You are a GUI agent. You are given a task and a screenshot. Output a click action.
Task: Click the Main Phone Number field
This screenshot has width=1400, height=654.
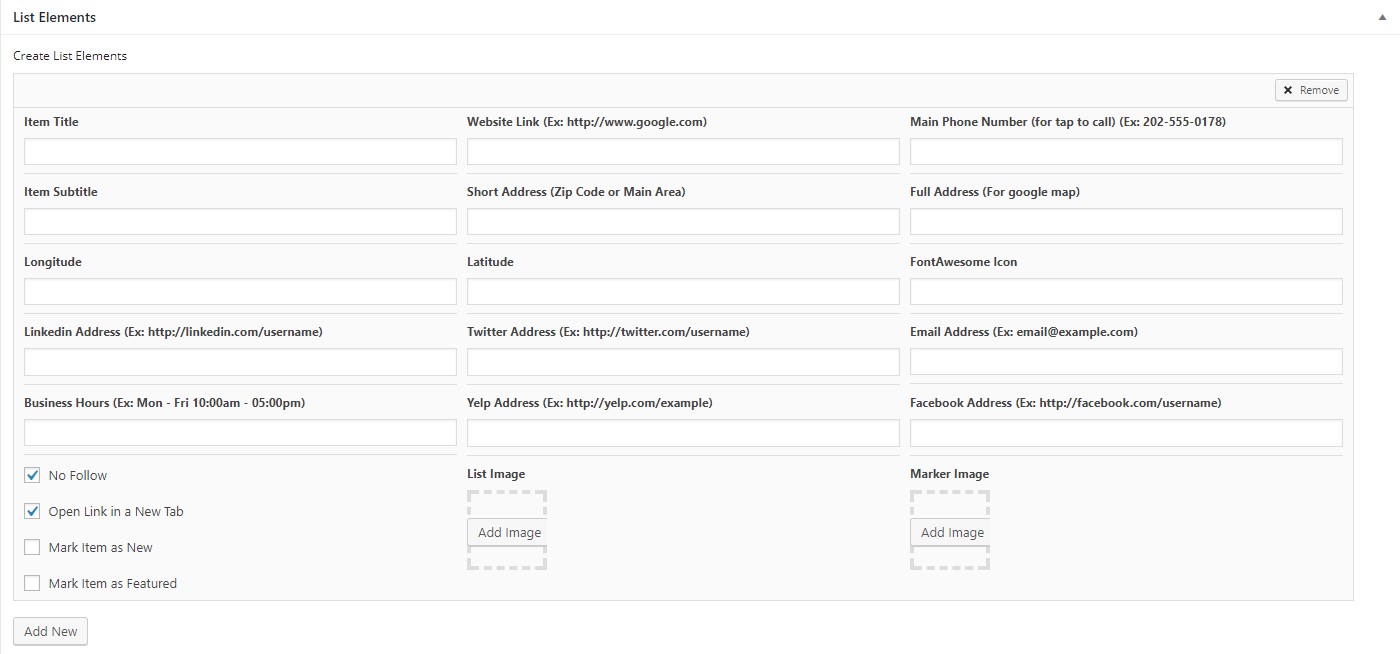coord(1125,151)
